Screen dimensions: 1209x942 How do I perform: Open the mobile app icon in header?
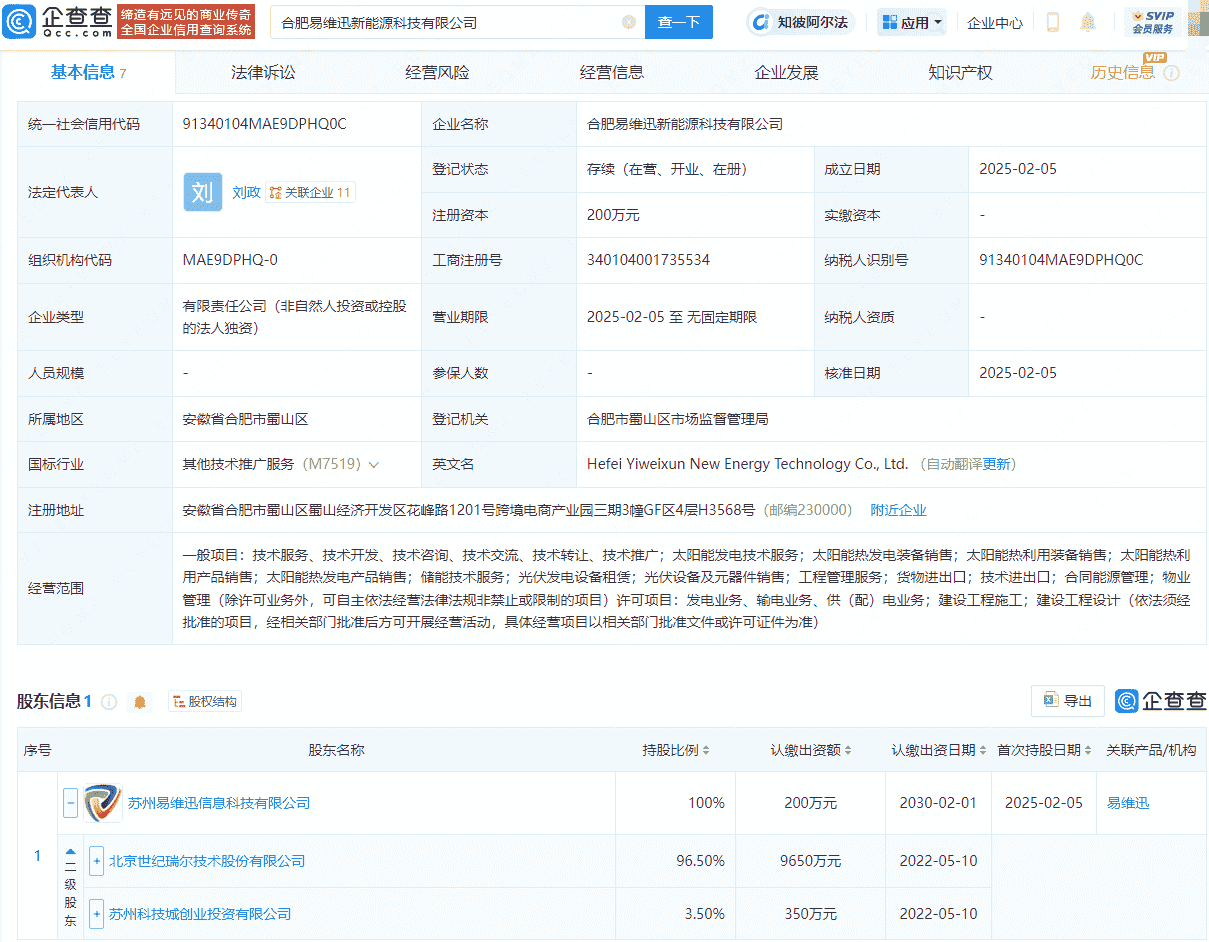(1052, 21)
